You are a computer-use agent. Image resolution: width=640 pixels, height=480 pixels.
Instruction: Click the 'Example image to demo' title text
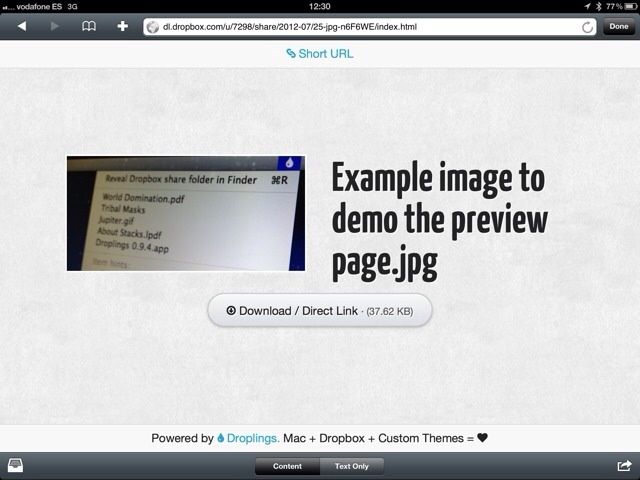[x=439, y=221]
